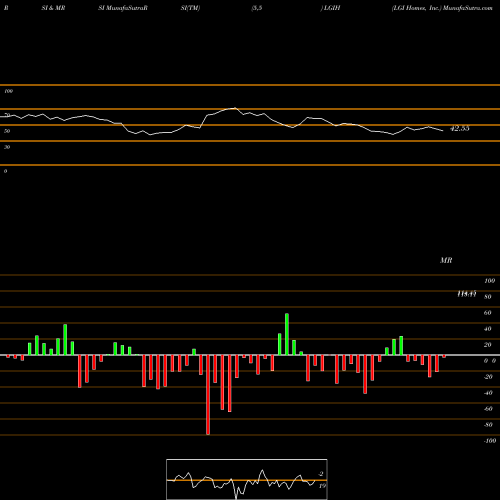
Task: Click the -2 value in mini chart
Action: 321,474
